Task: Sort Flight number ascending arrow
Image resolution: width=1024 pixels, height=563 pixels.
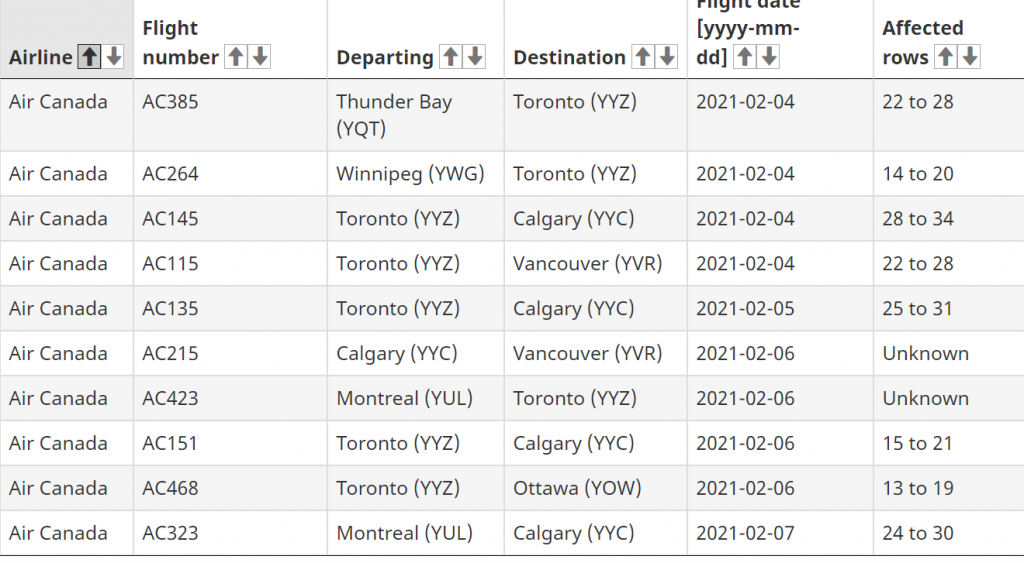Action: pos(236,57)
